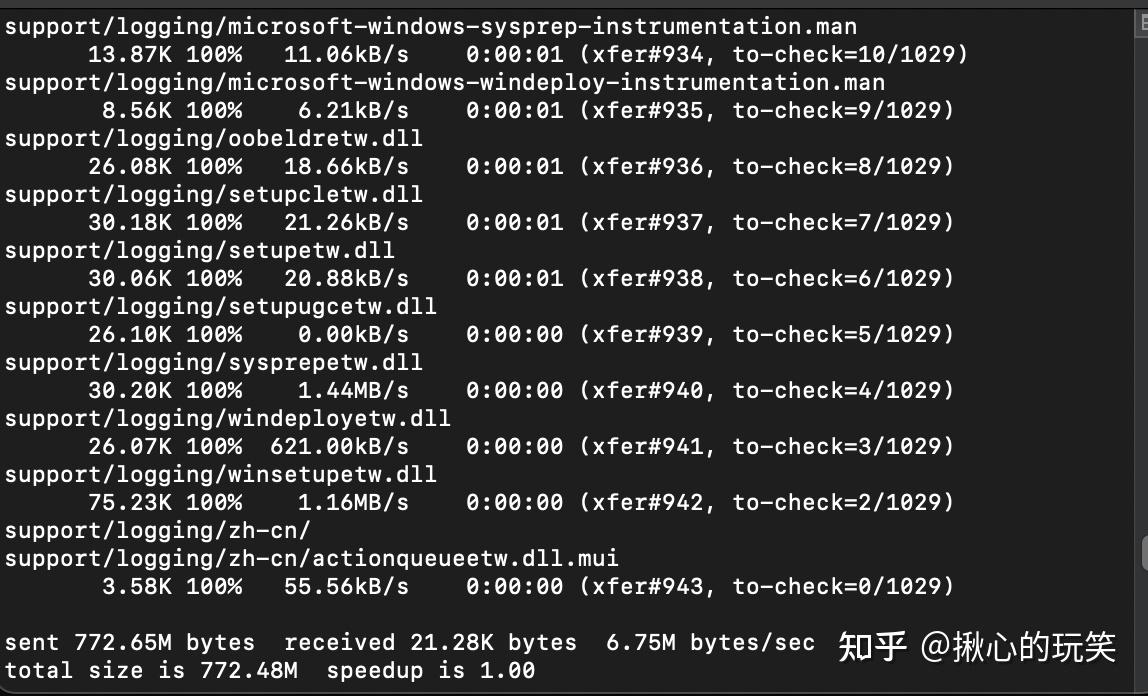Click the setupugcetw.dll file path

pos(220,307)
